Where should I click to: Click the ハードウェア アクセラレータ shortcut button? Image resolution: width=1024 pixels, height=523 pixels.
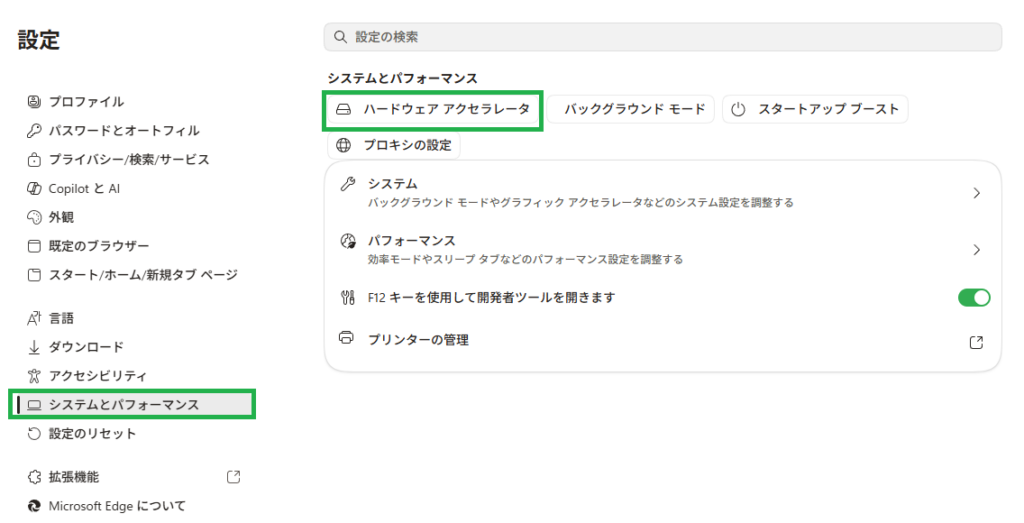pos(432,109)
